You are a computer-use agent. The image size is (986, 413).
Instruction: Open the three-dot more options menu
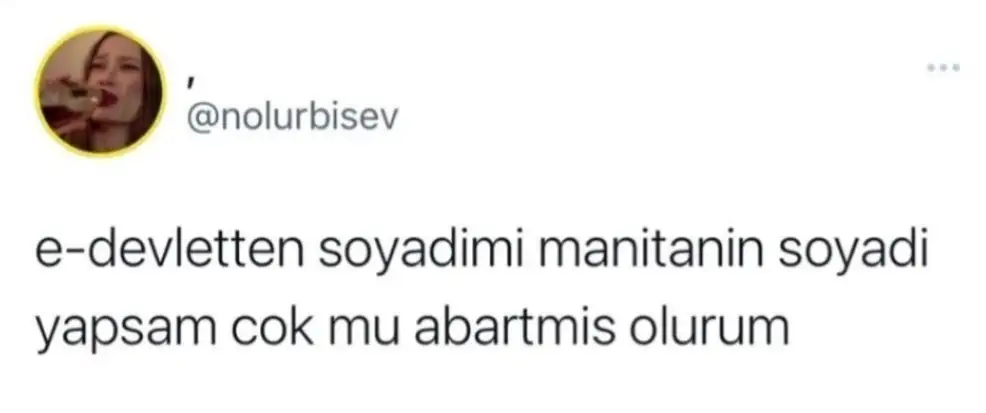(944, 67)
